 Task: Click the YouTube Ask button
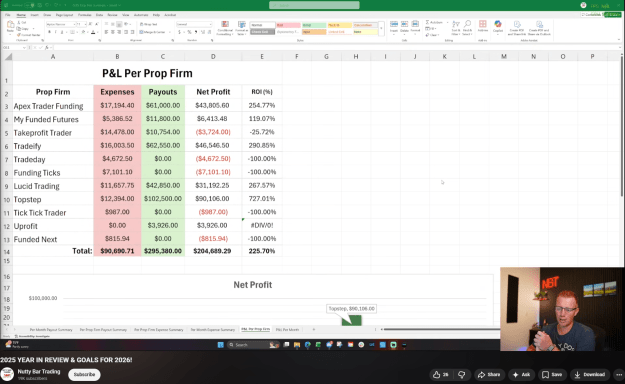(521, 374)
